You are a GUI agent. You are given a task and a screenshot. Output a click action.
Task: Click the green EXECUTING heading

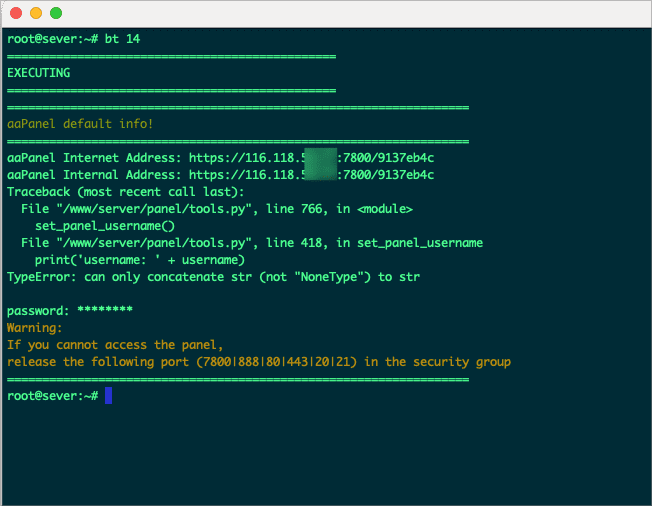point(38,73)
